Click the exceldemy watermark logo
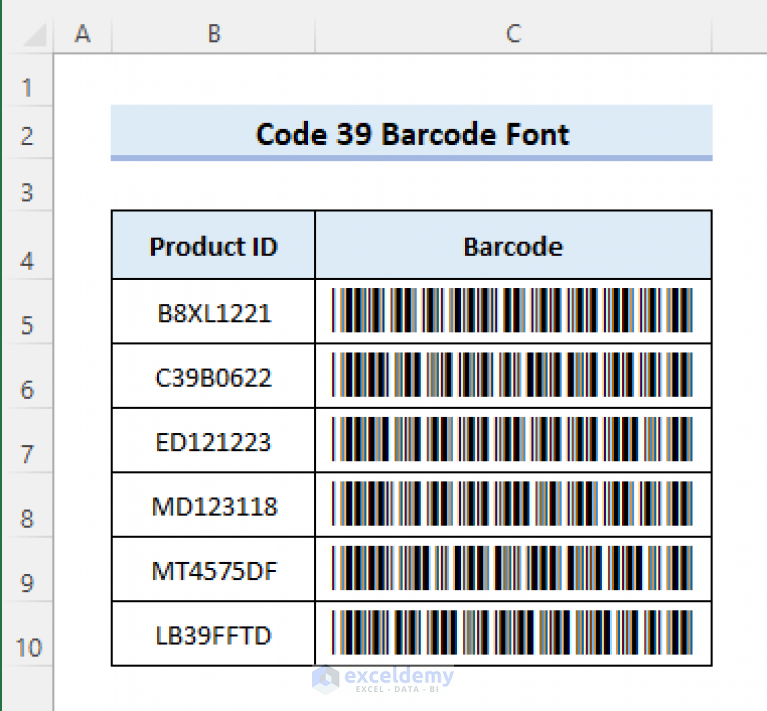 383,678
